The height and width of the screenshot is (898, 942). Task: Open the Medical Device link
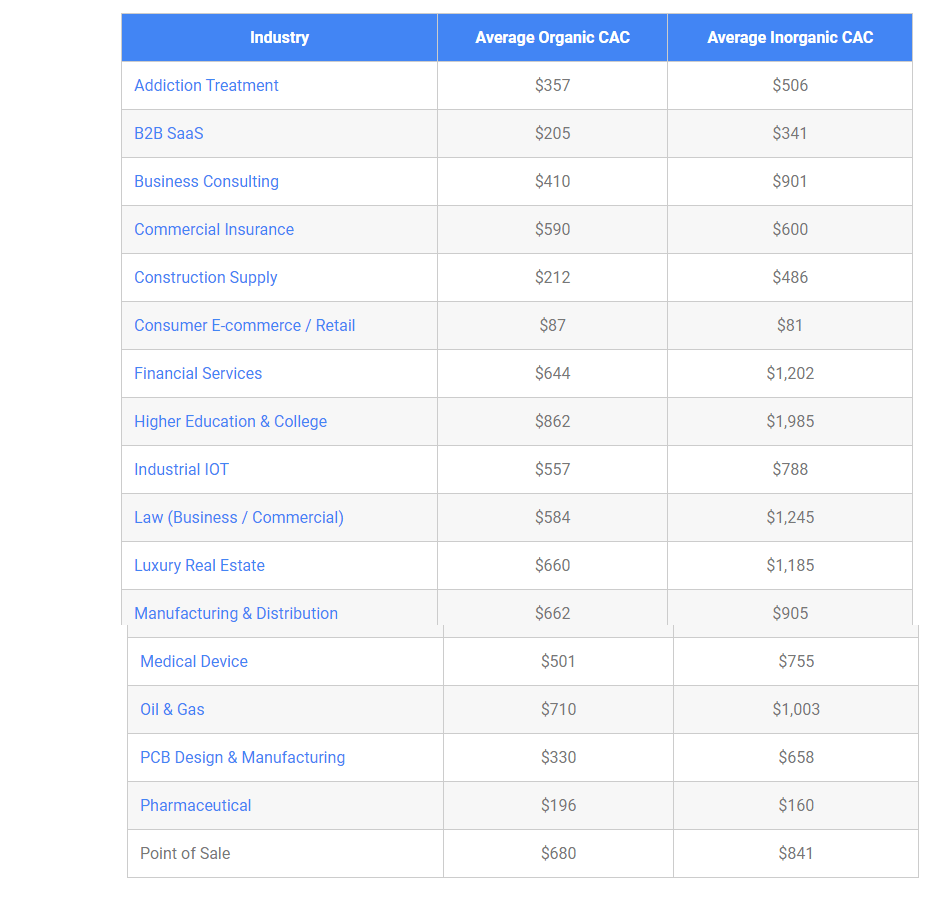point(194,662)
